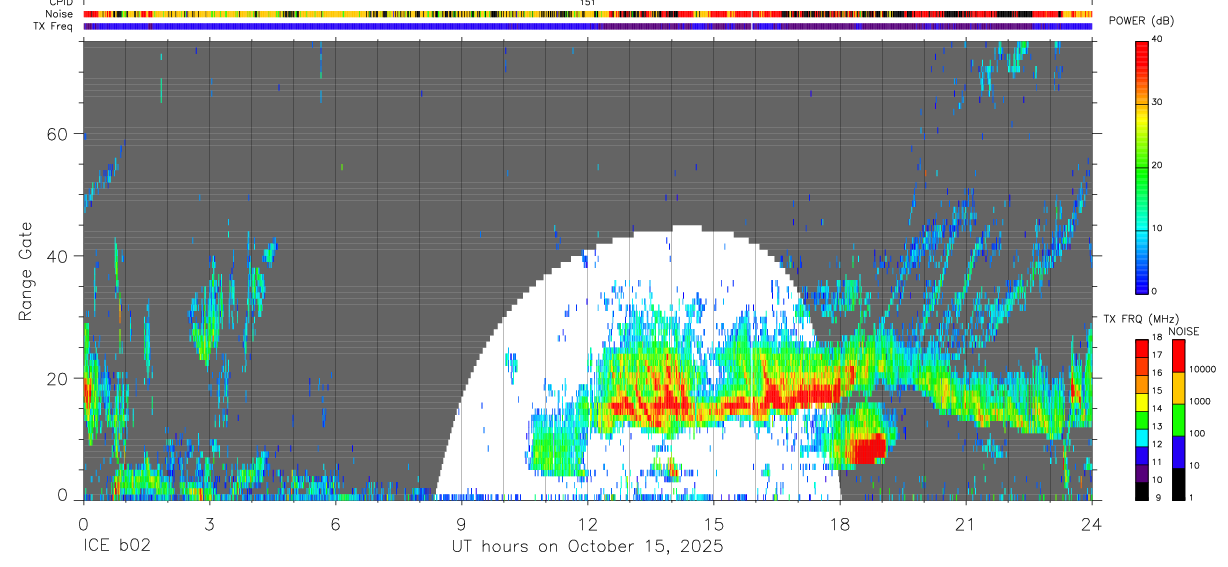Click the 18 hour tick label on the time axis
This screenshot has width=1228, height=567.
point(840,523)
